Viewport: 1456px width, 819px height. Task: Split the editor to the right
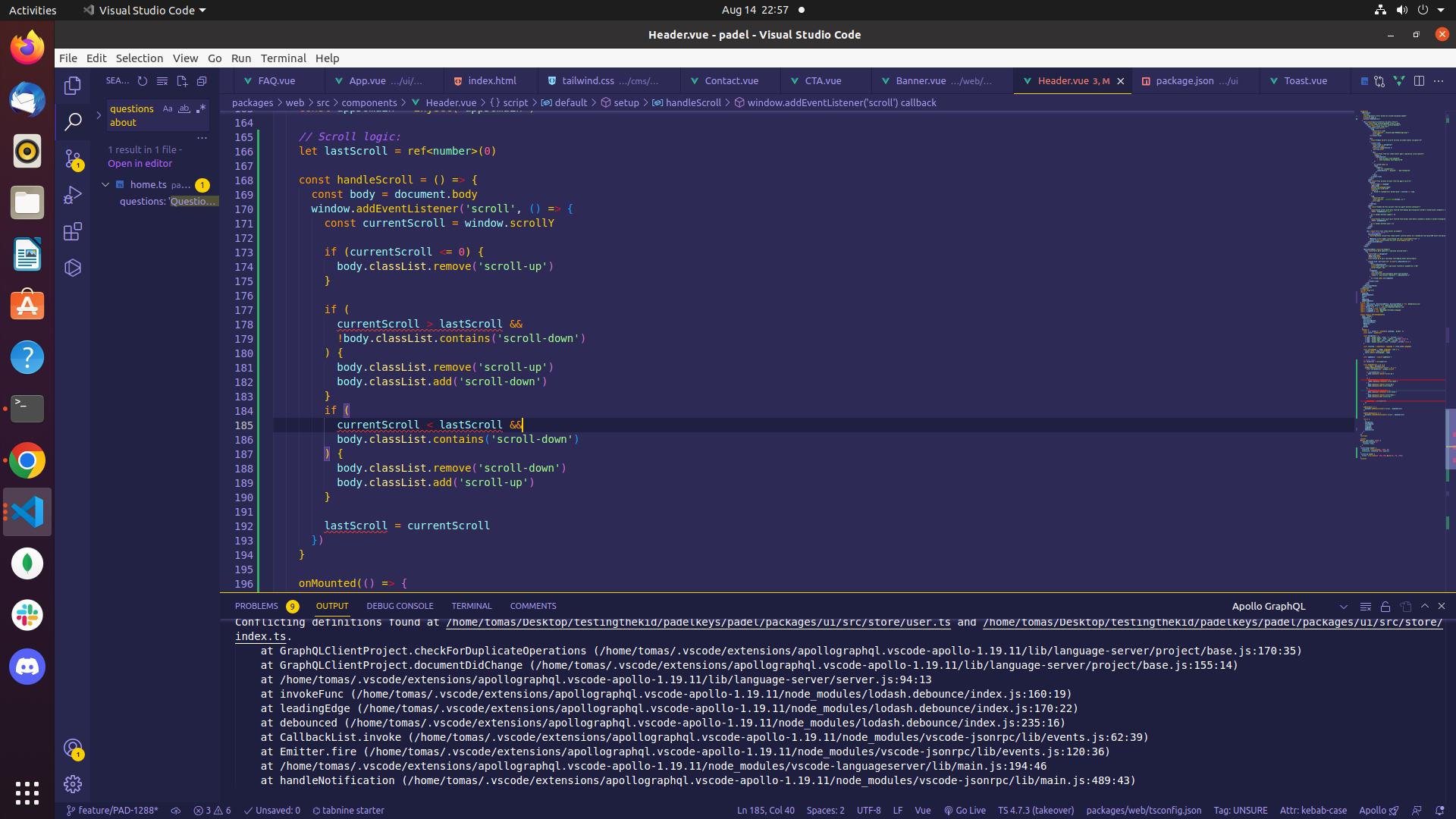[1419, 81]
